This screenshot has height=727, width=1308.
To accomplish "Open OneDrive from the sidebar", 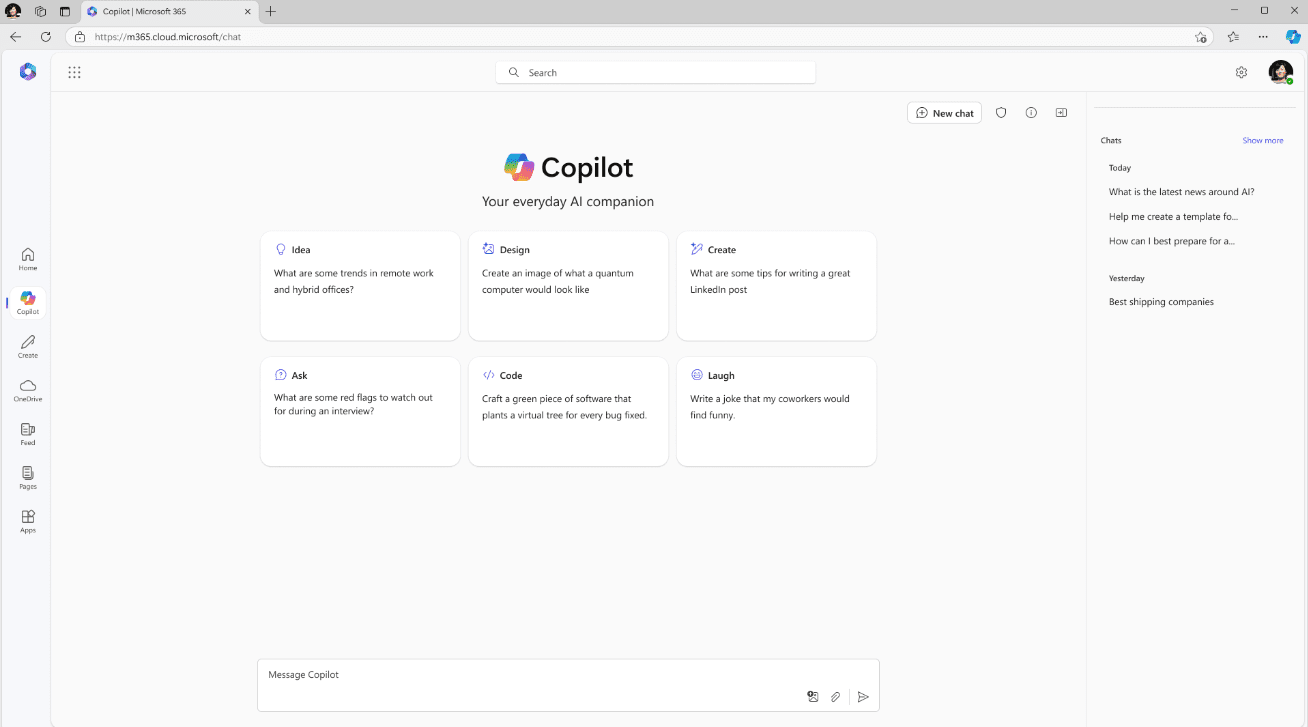I will (28, 390).
